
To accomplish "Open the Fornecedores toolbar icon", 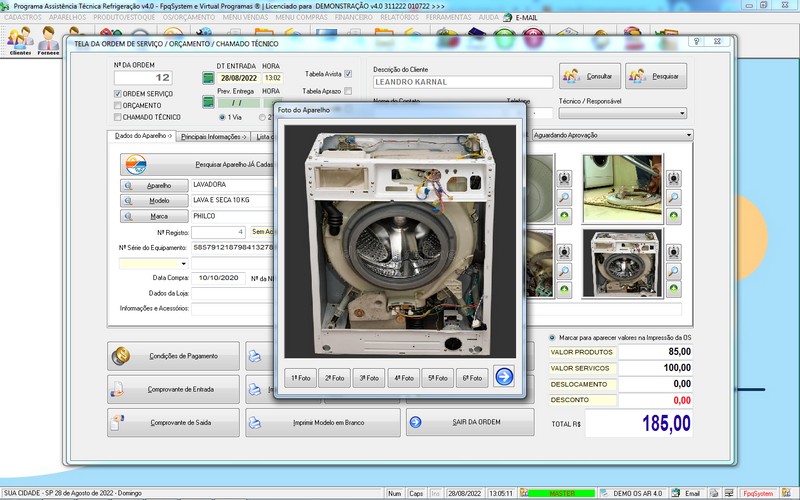I will point(48,40).
